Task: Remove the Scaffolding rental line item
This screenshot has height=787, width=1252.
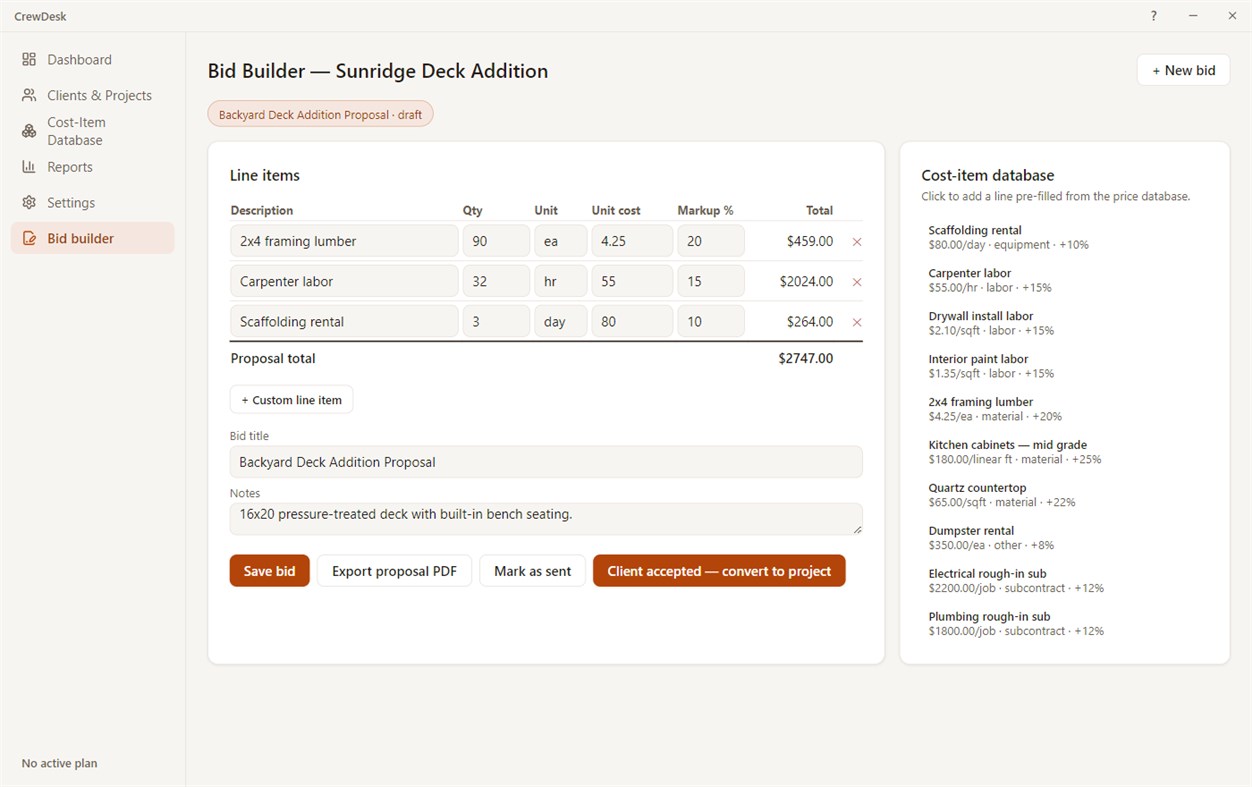Action: pyautogui.click(x=857, y=322)
